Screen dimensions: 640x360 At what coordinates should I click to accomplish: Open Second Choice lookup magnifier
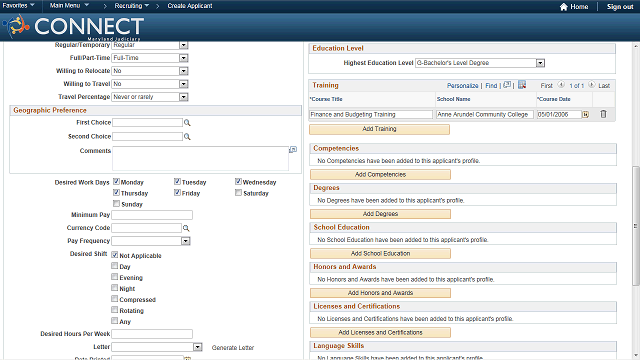(x=187, y=136)
